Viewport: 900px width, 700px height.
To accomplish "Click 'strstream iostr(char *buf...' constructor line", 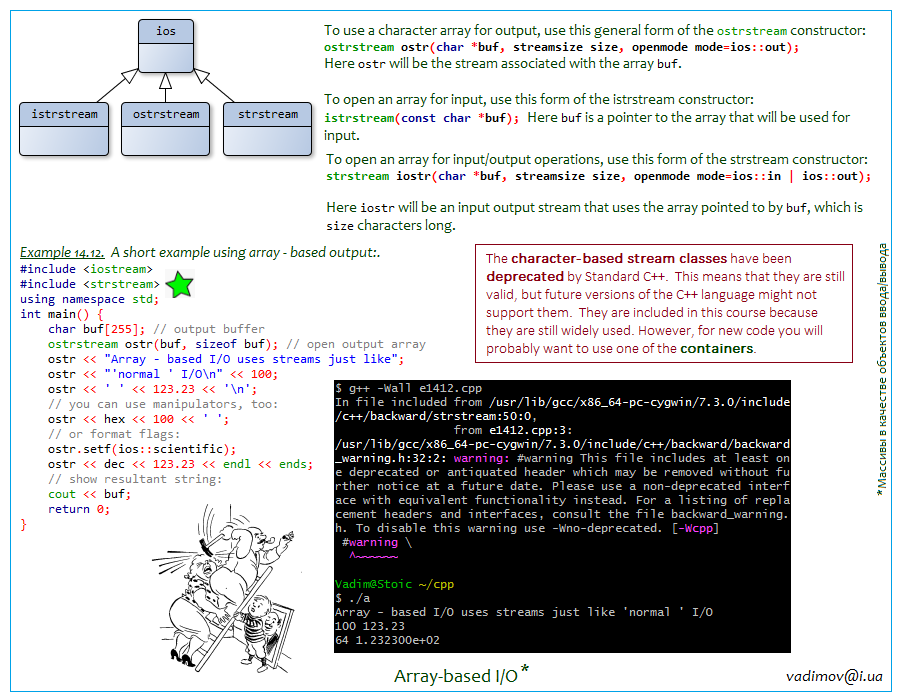I will click(598, 176).
